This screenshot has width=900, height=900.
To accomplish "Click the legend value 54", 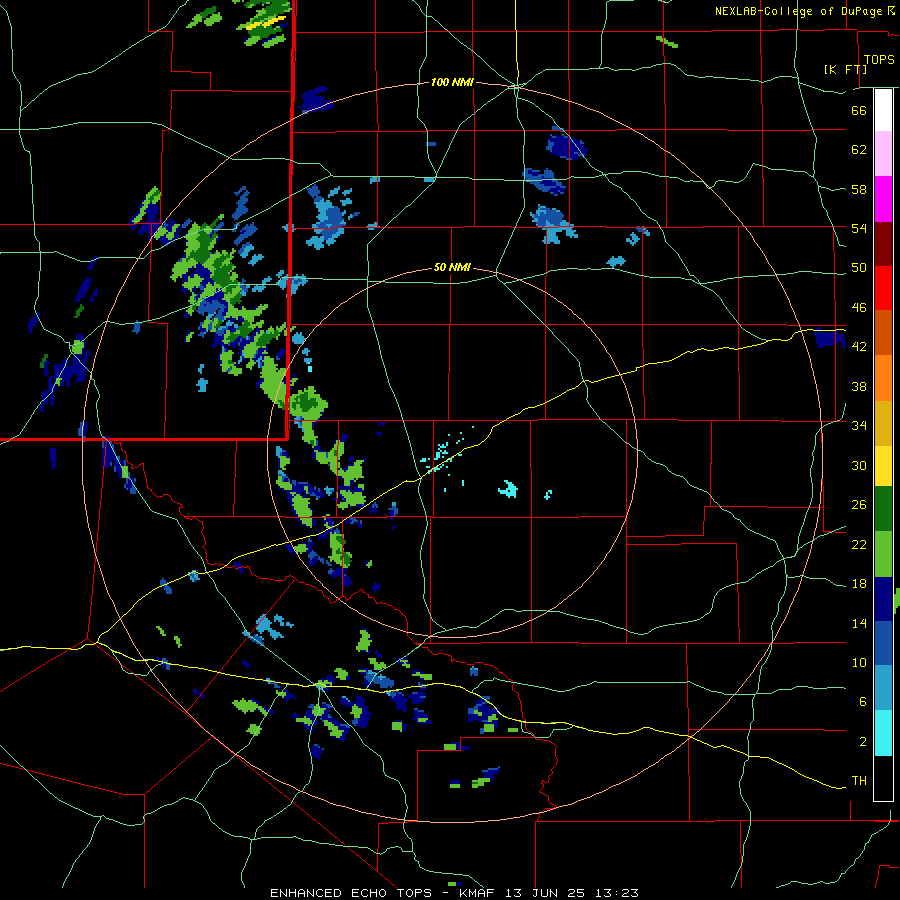I will (859, 228).
